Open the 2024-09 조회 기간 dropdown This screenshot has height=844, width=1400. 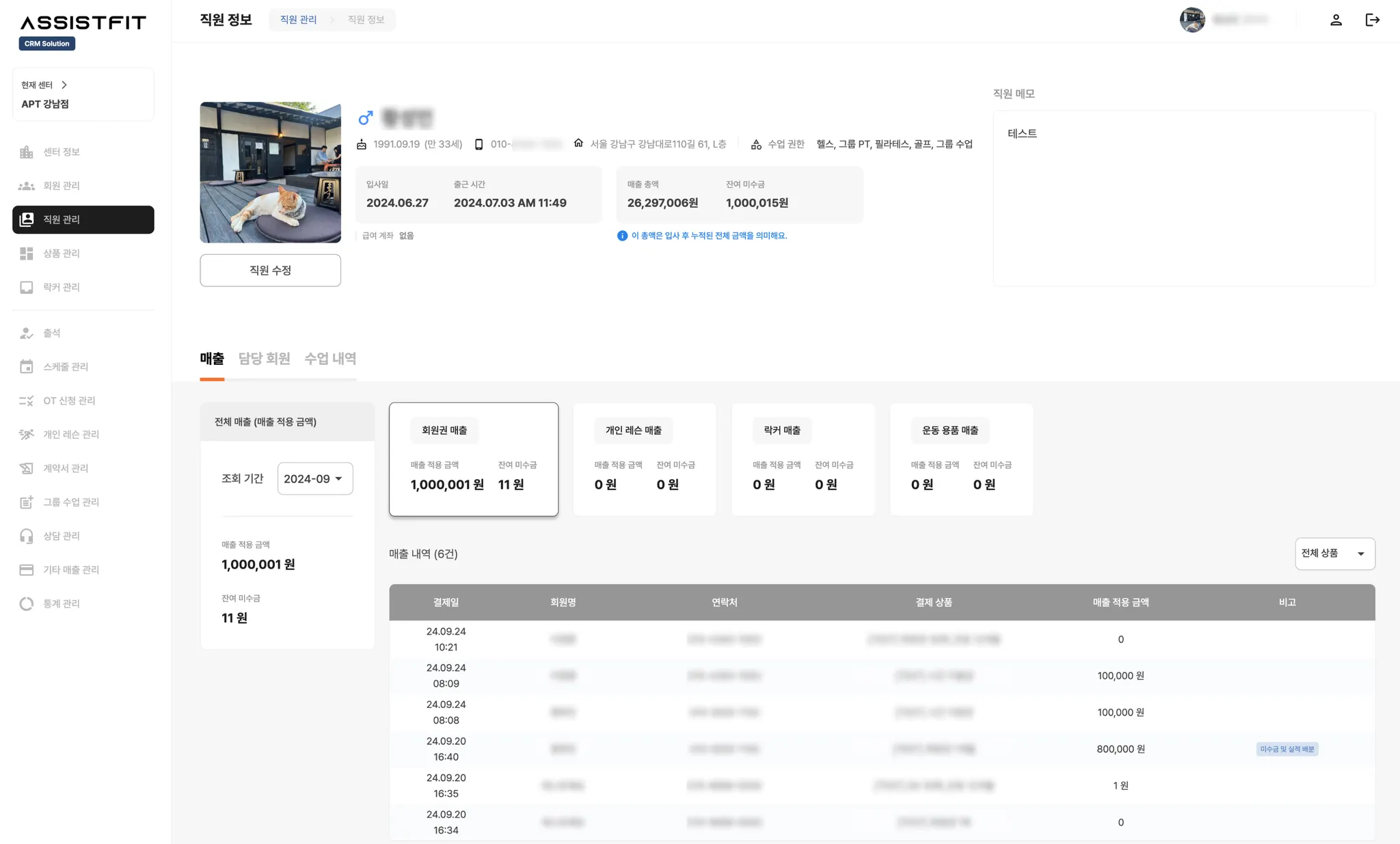click(314, 478)
